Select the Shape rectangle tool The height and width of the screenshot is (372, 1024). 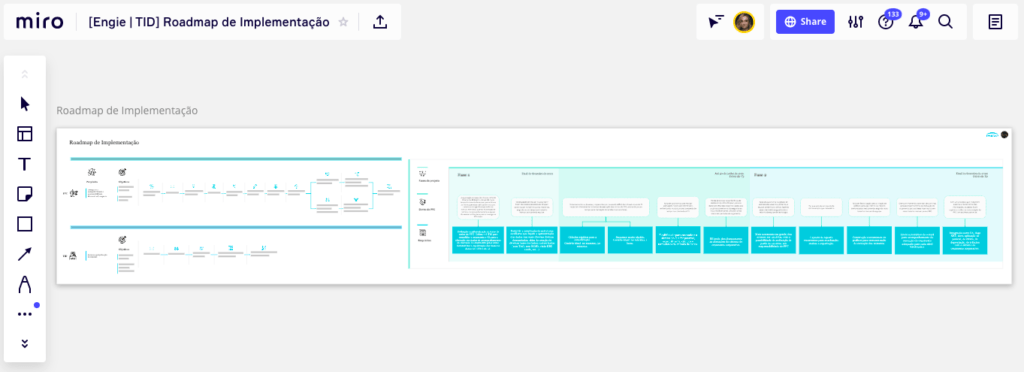[25, 224]
